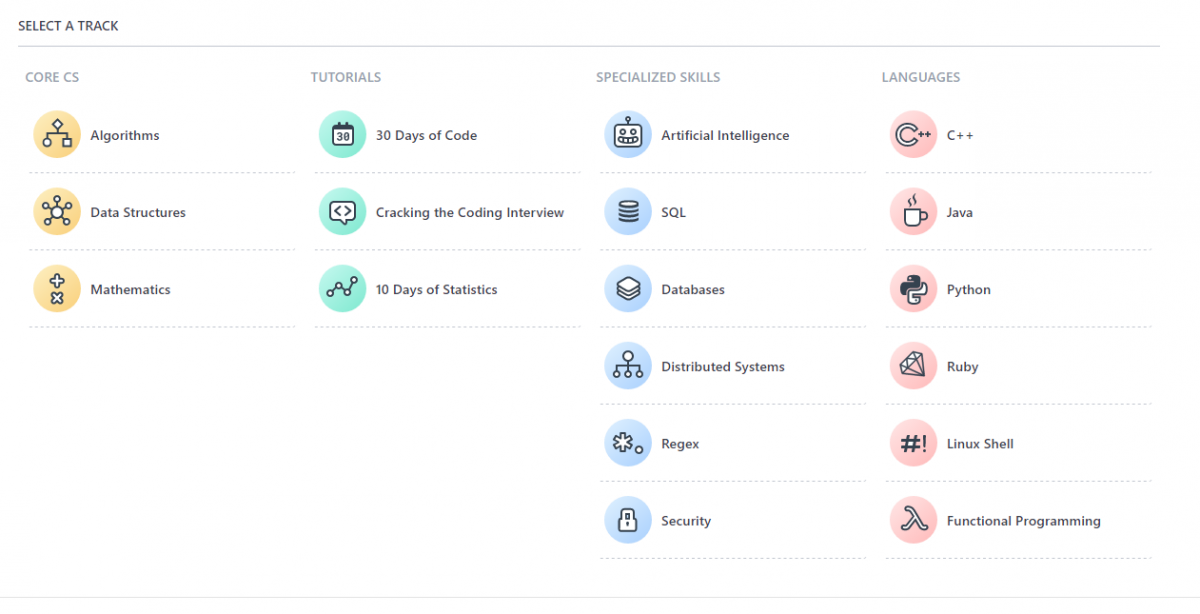Choose the Artificial Intelligence robot icon
1200x614 pixels.
coord(628,135)
